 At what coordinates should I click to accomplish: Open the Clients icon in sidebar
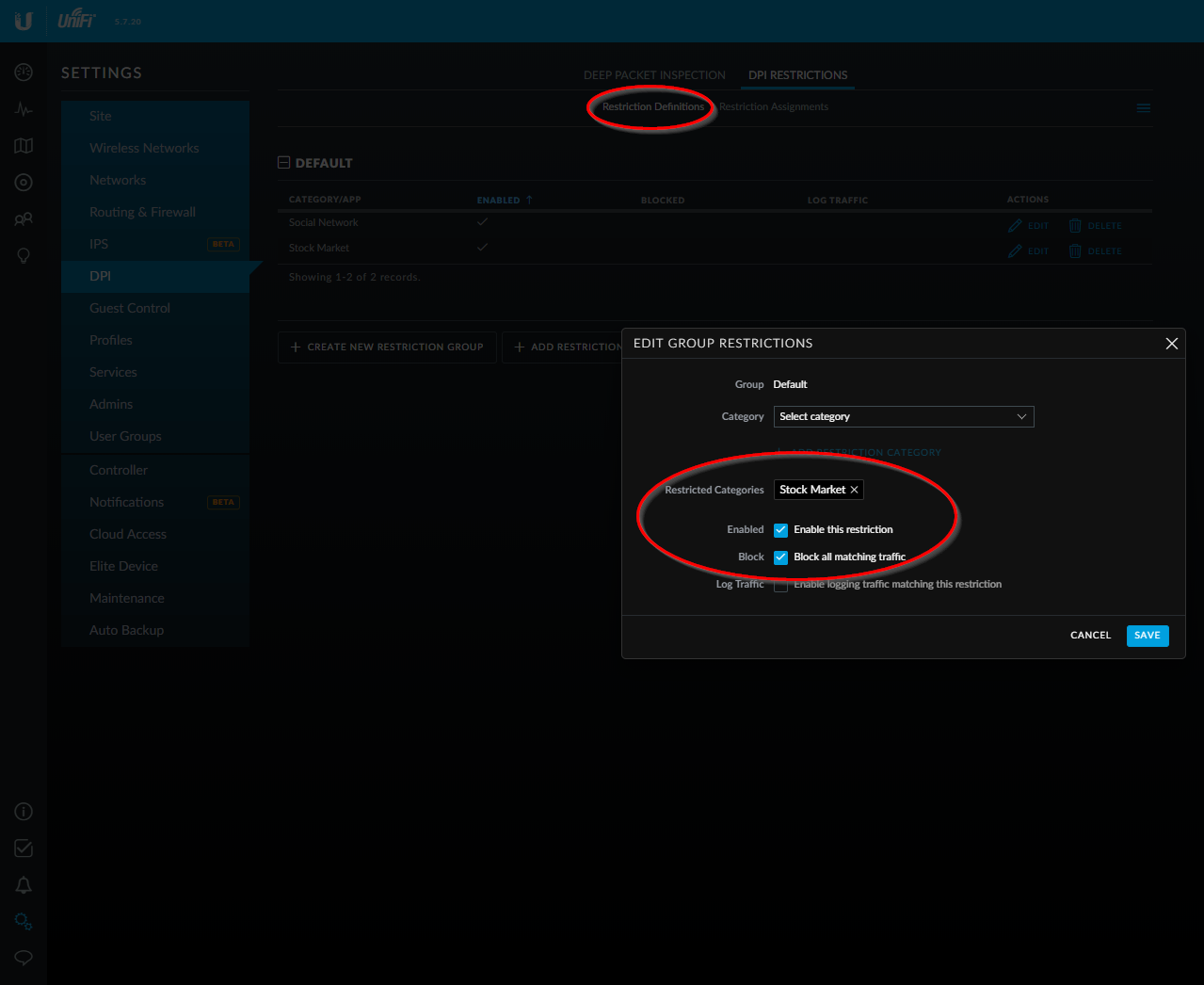(24, 219)
